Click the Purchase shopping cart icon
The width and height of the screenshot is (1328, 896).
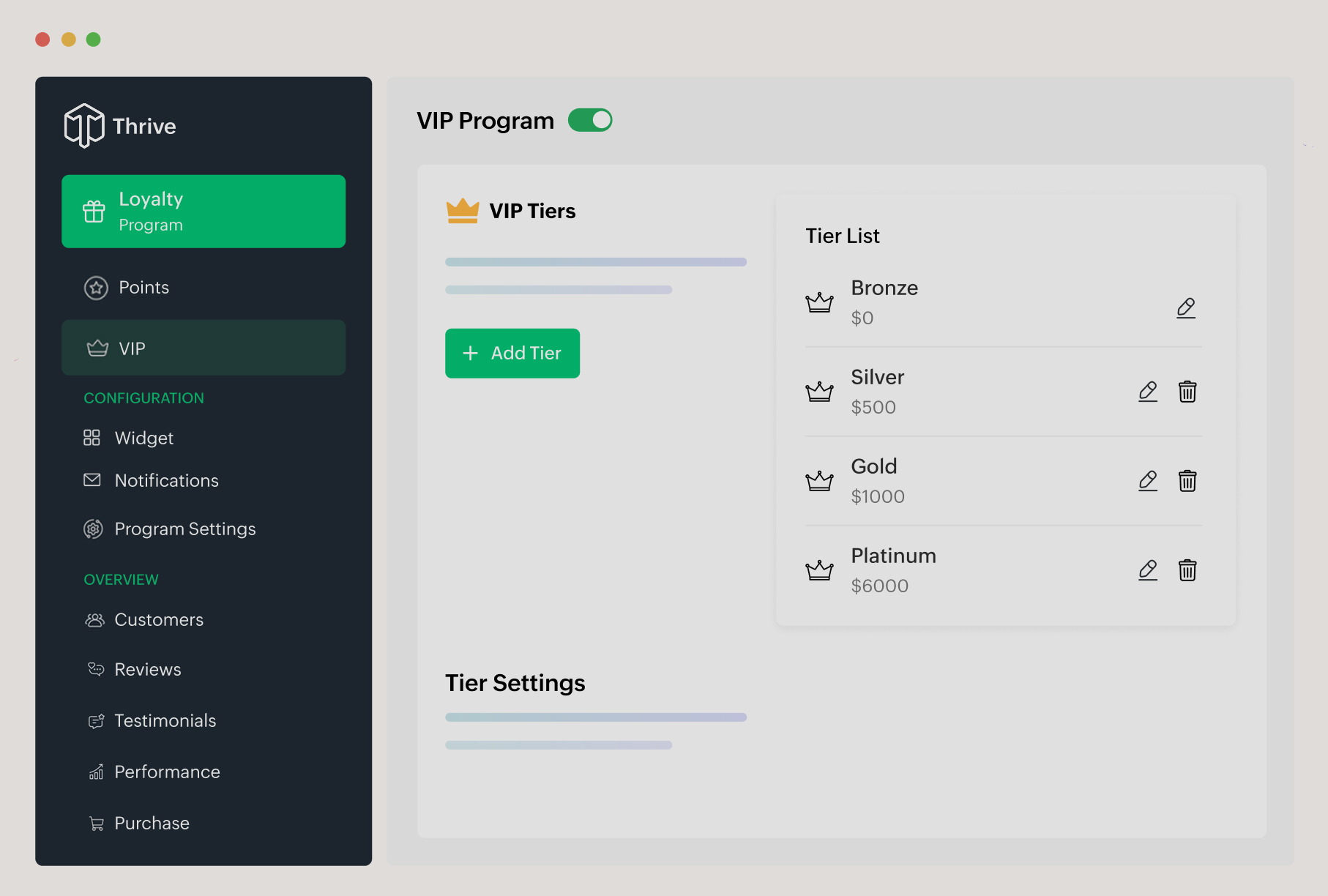click(95, 823)
